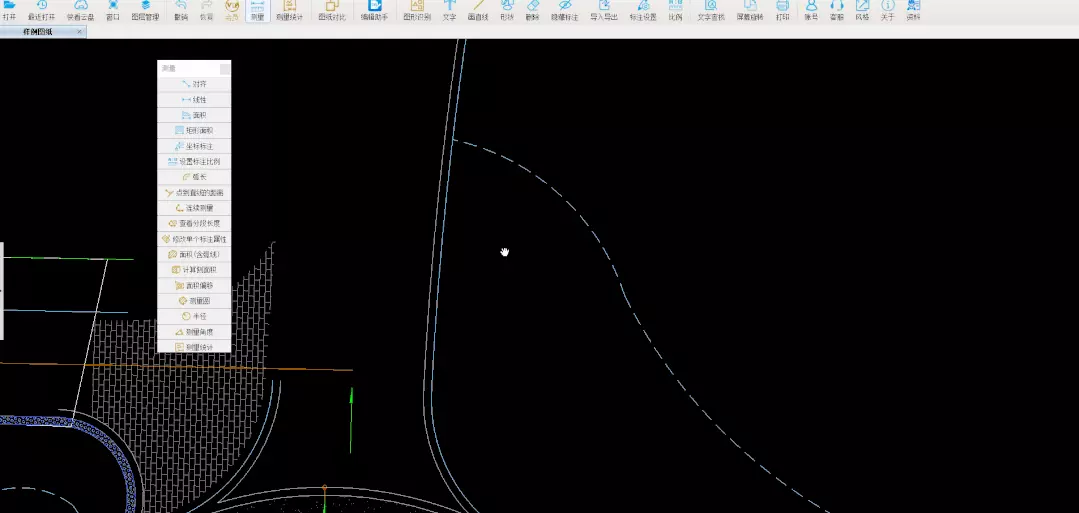The width and height of the screenshot is (1079, 513).
Task: Open 标注设置 annotation settings
Action: [x=643, y=10]
